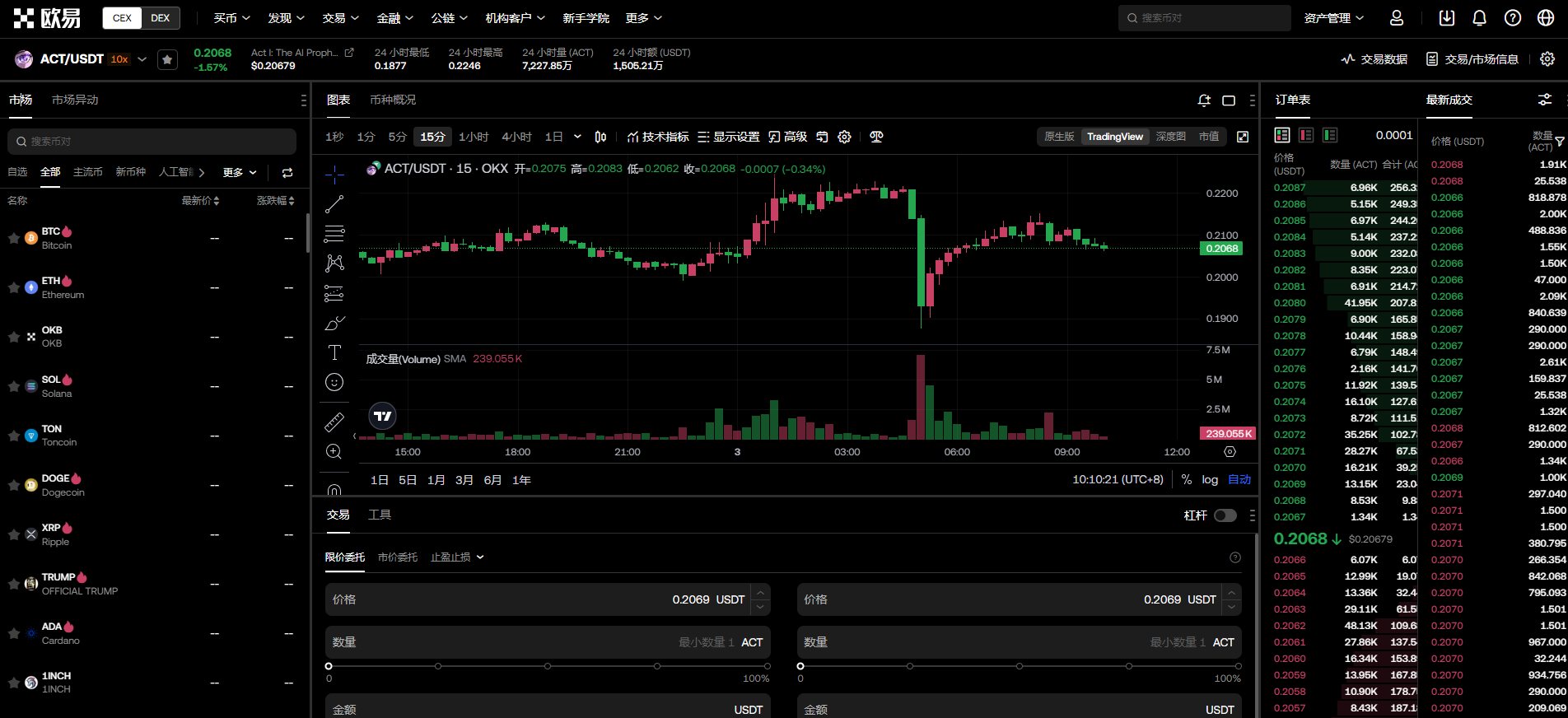Select the 1小时 timeframe
Image resolution: width=1568 pixels, height=718 pixels.
474,137
